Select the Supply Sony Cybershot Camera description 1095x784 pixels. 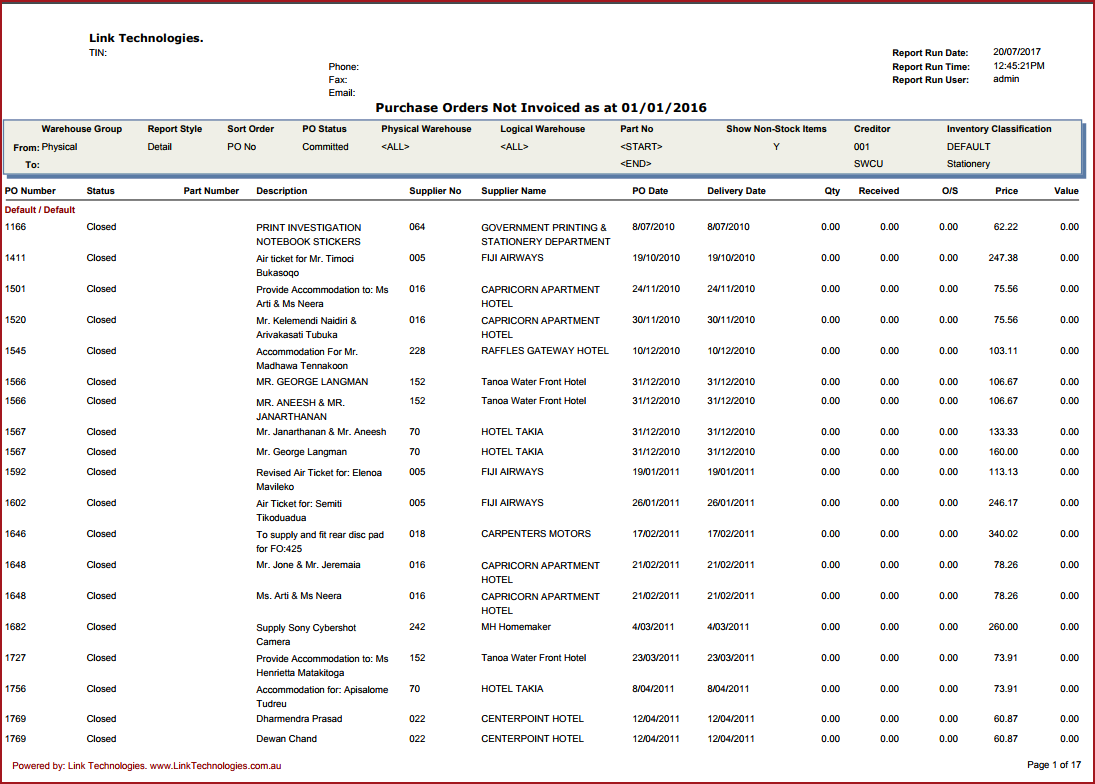tap(305, 635)
